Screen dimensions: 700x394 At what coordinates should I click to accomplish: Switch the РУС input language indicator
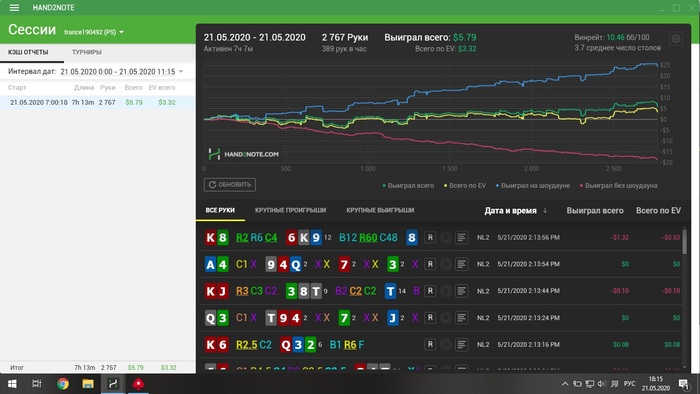pyautogui.click(x=629, y=384)
